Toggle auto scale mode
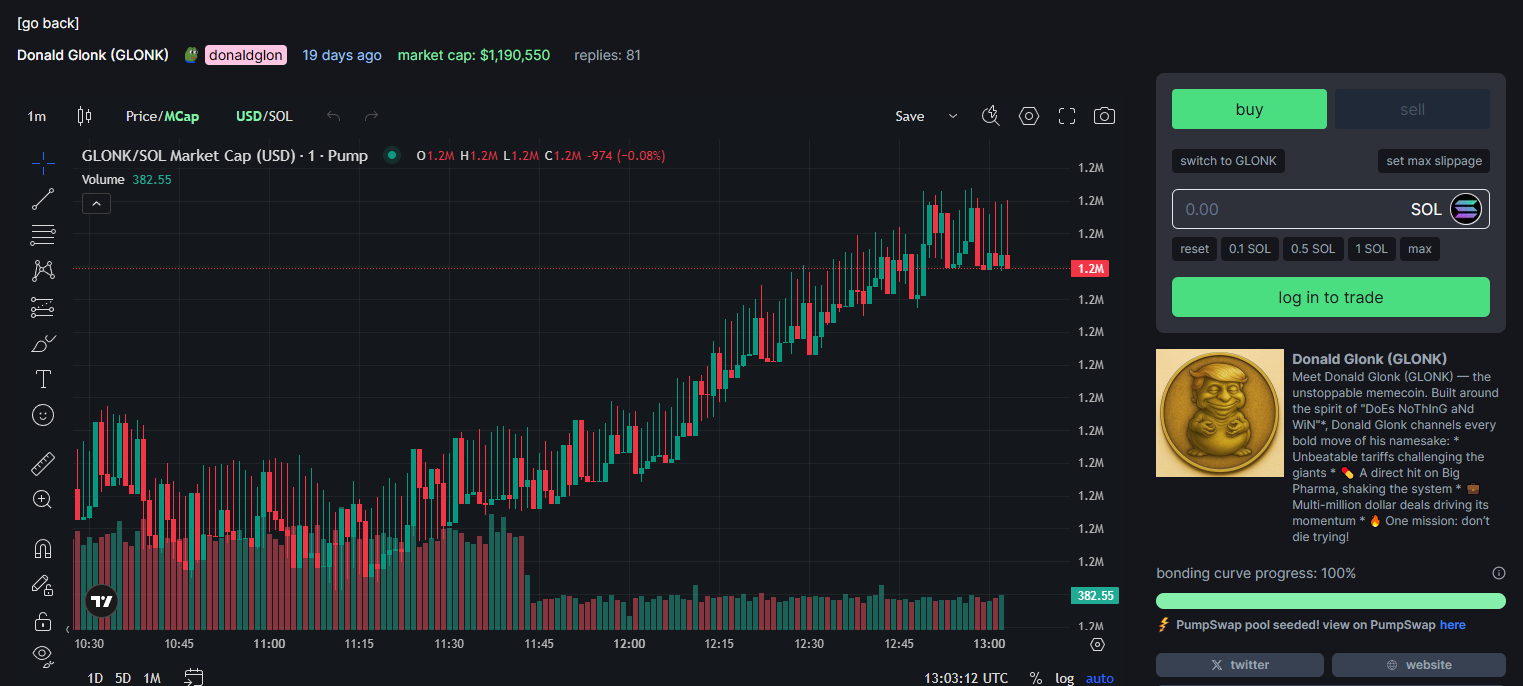 1100,678
